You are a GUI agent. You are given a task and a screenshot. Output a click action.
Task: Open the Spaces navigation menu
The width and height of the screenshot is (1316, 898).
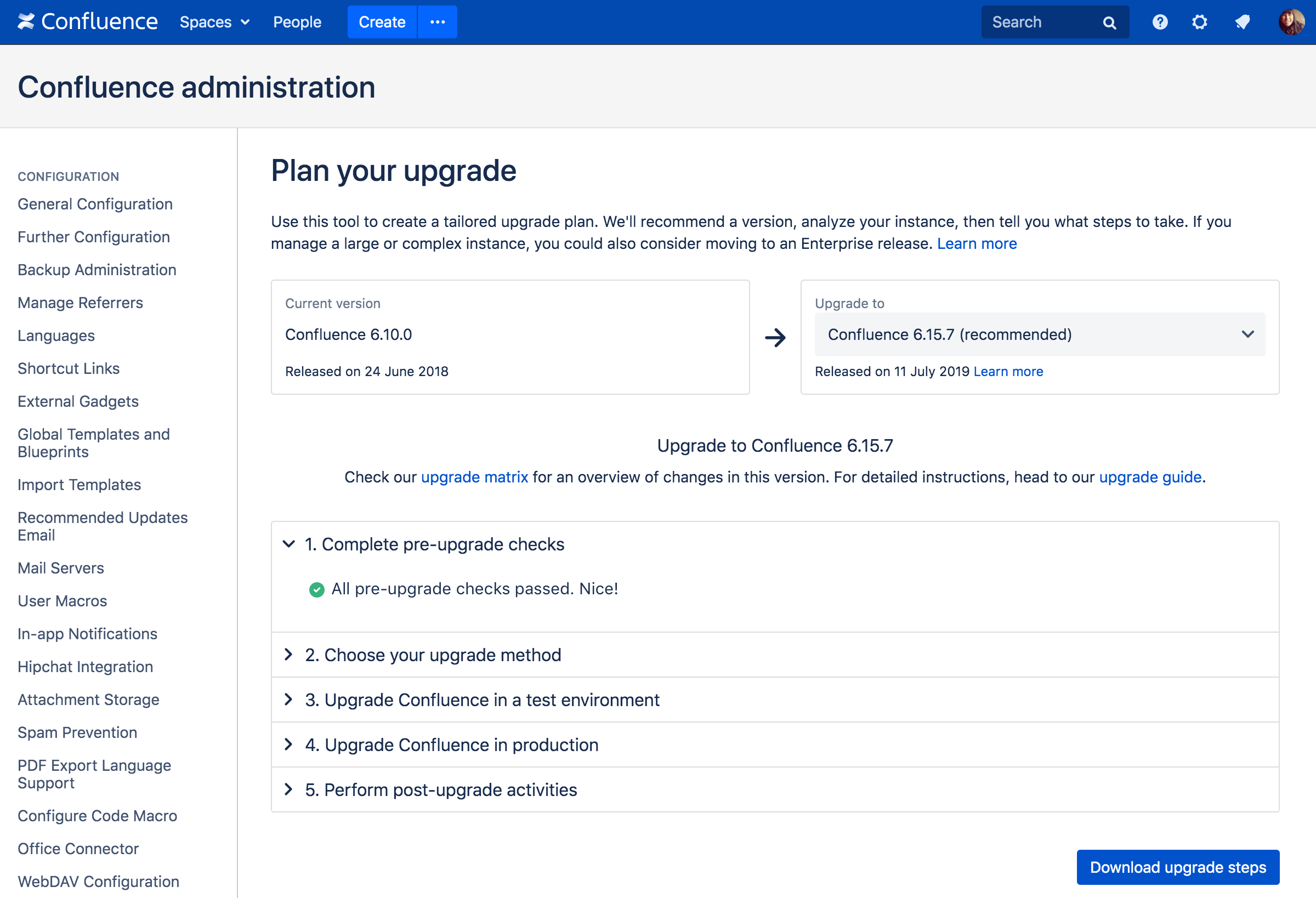pos(214,22)
